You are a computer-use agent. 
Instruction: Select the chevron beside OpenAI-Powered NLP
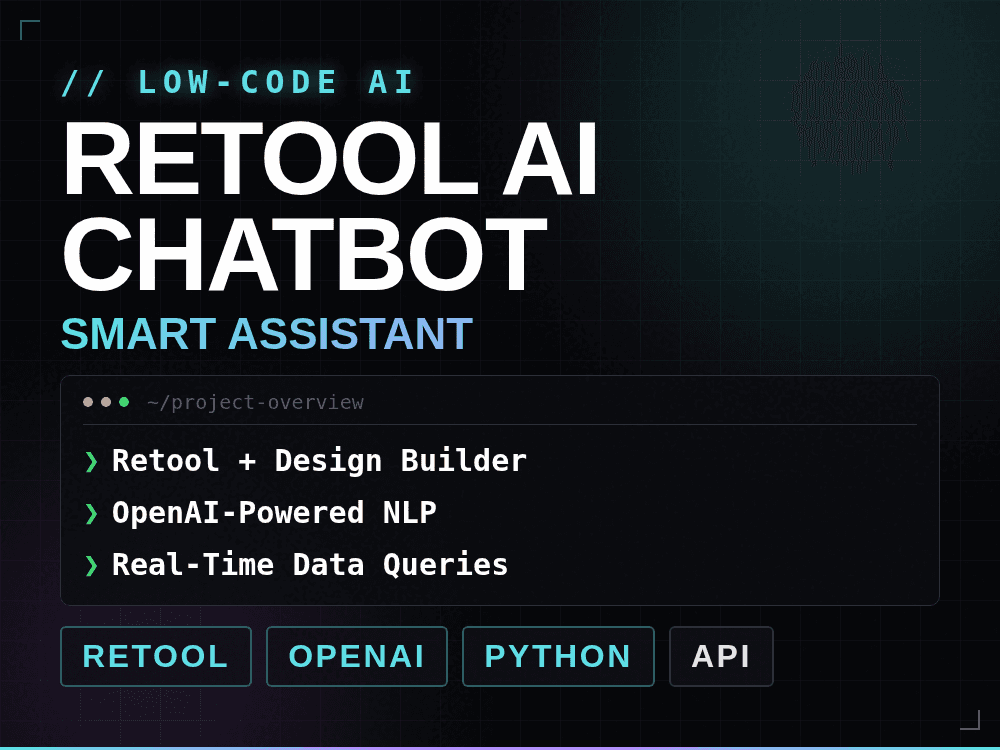click(x=91, y=513)
